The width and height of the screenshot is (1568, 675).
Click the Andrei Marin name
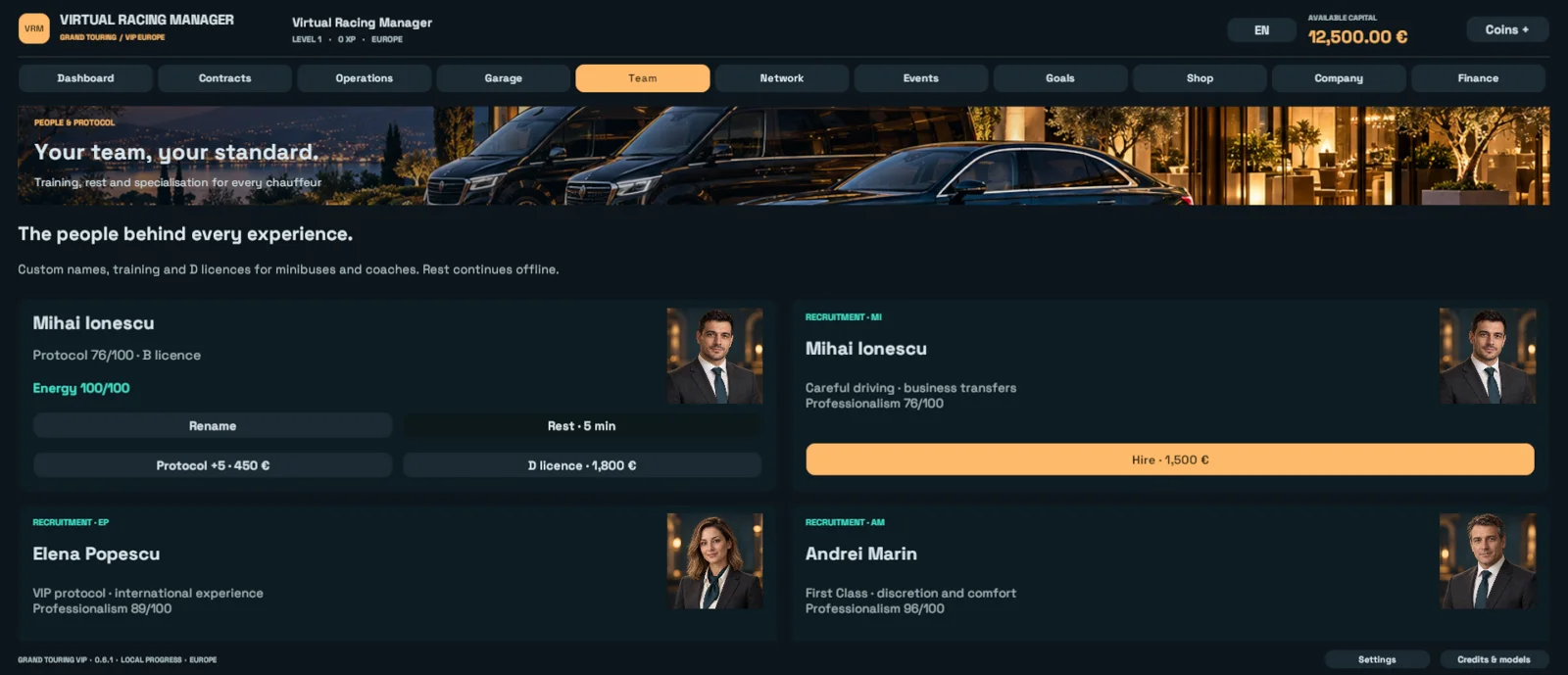point(861,554)
